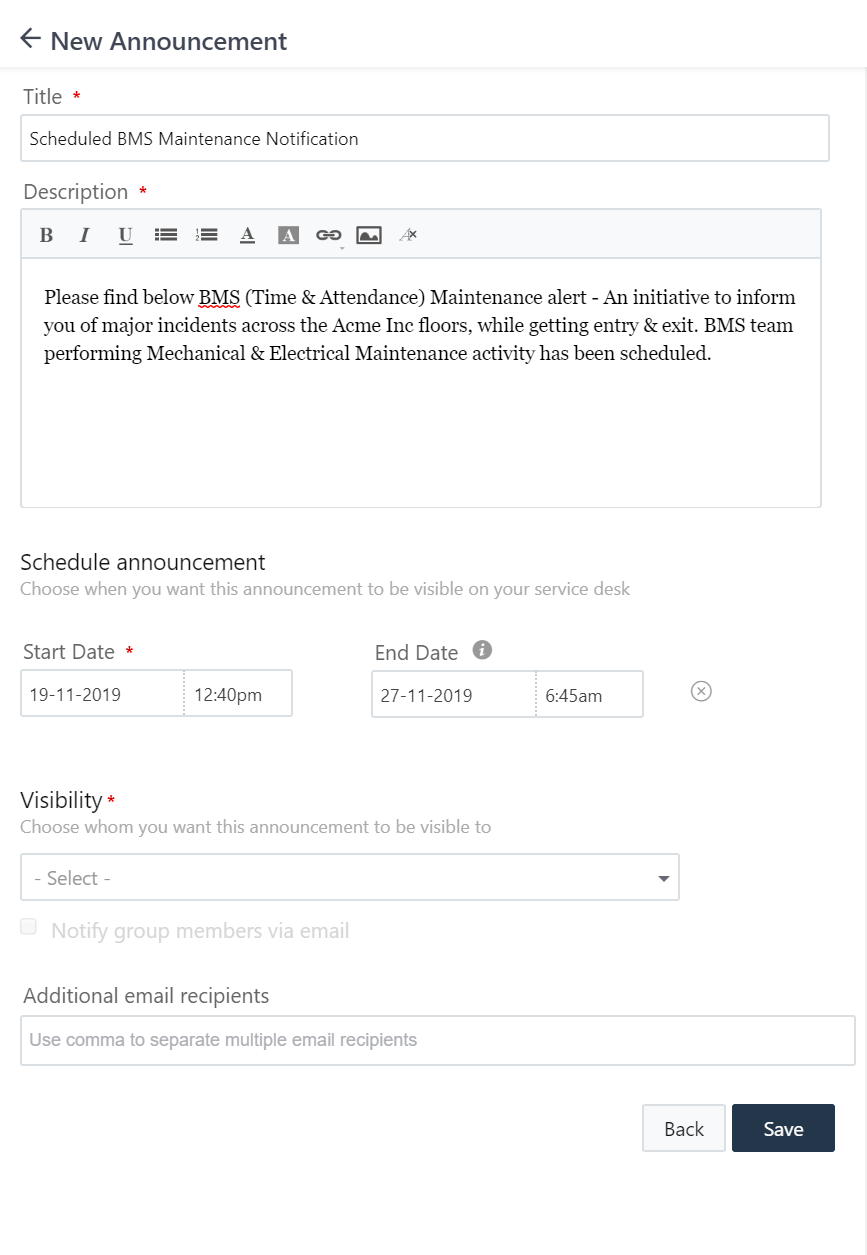Viewport: 867px width, 1255px height.
Task: Edit the Title field
Action: click(x=425, y=138)
